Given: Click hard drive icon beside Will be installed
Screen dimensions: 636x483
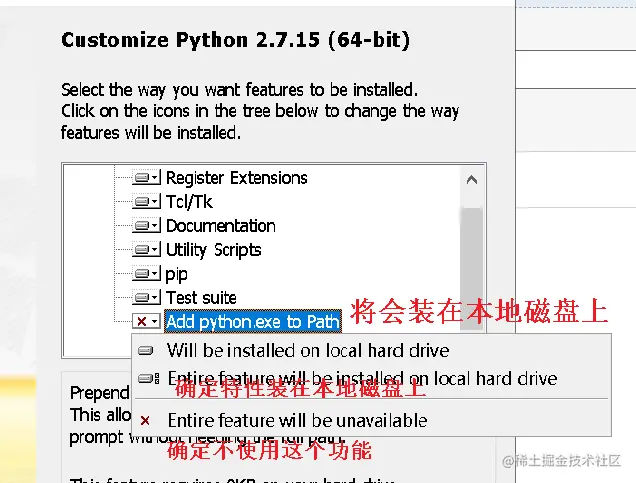Looking at the screenshot, I should click(146, 350).
